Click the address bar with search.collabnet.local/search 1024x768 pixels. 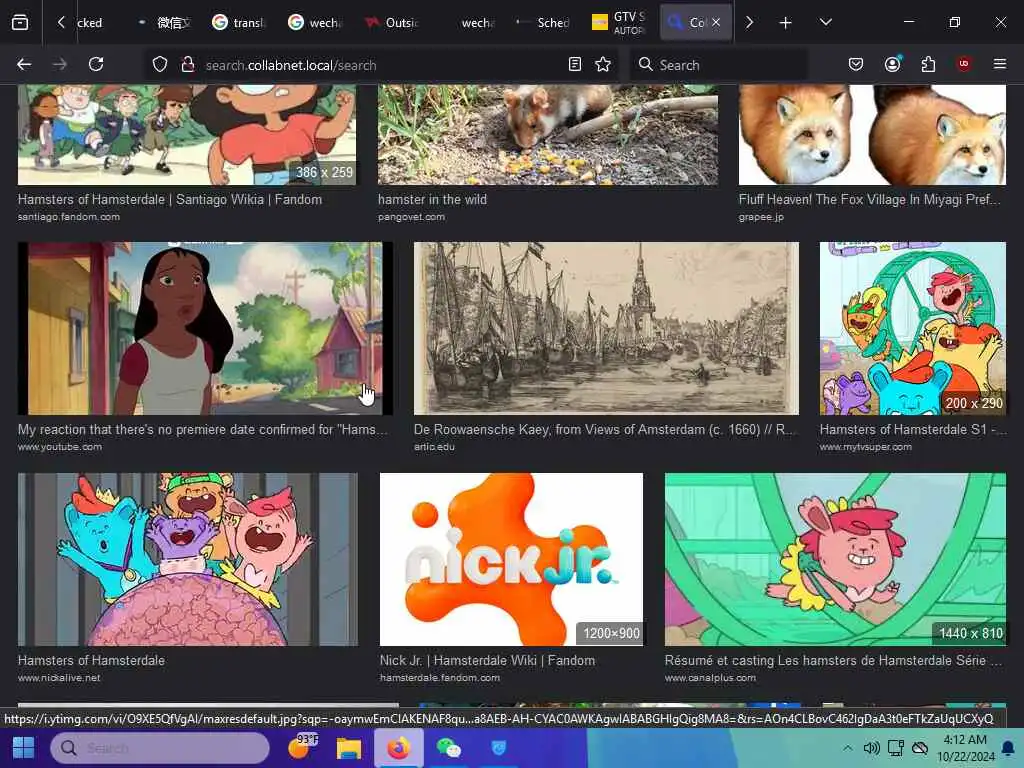pos(382,65)
